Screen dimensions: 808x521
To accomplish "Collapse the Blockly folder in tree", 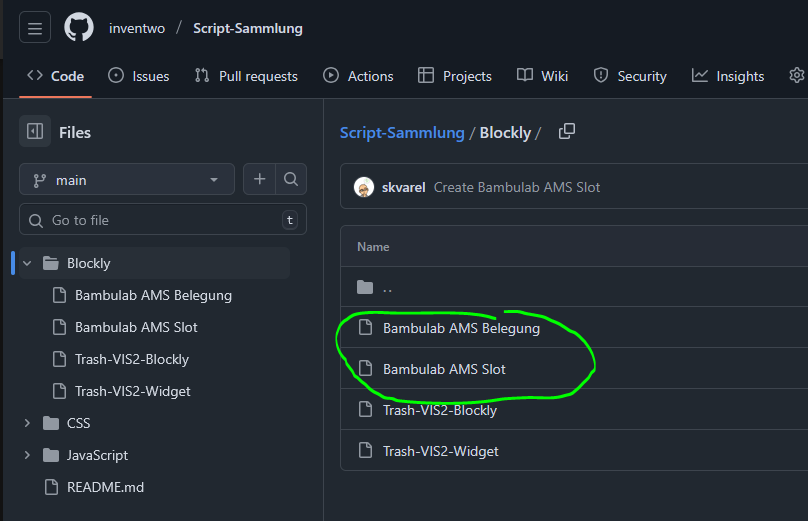I will coord(27,263).
